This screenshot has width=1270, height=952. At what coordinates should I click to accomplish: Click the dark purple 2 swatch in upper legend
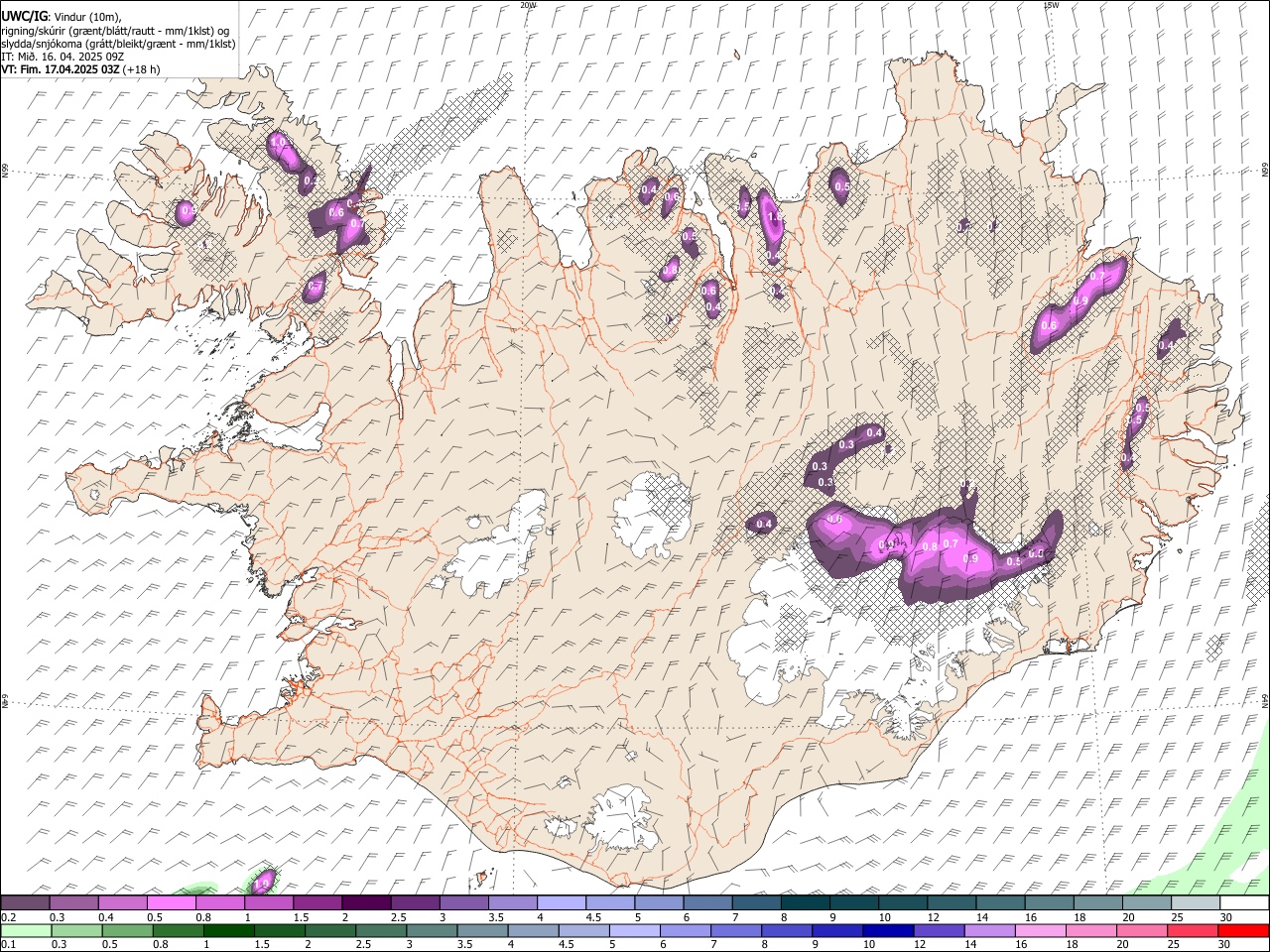click(367, 902)
